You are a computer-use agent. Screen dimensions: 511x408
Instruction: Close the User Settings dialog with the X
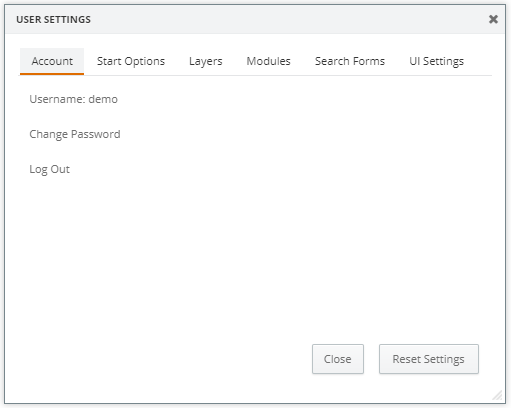point(493,19)
